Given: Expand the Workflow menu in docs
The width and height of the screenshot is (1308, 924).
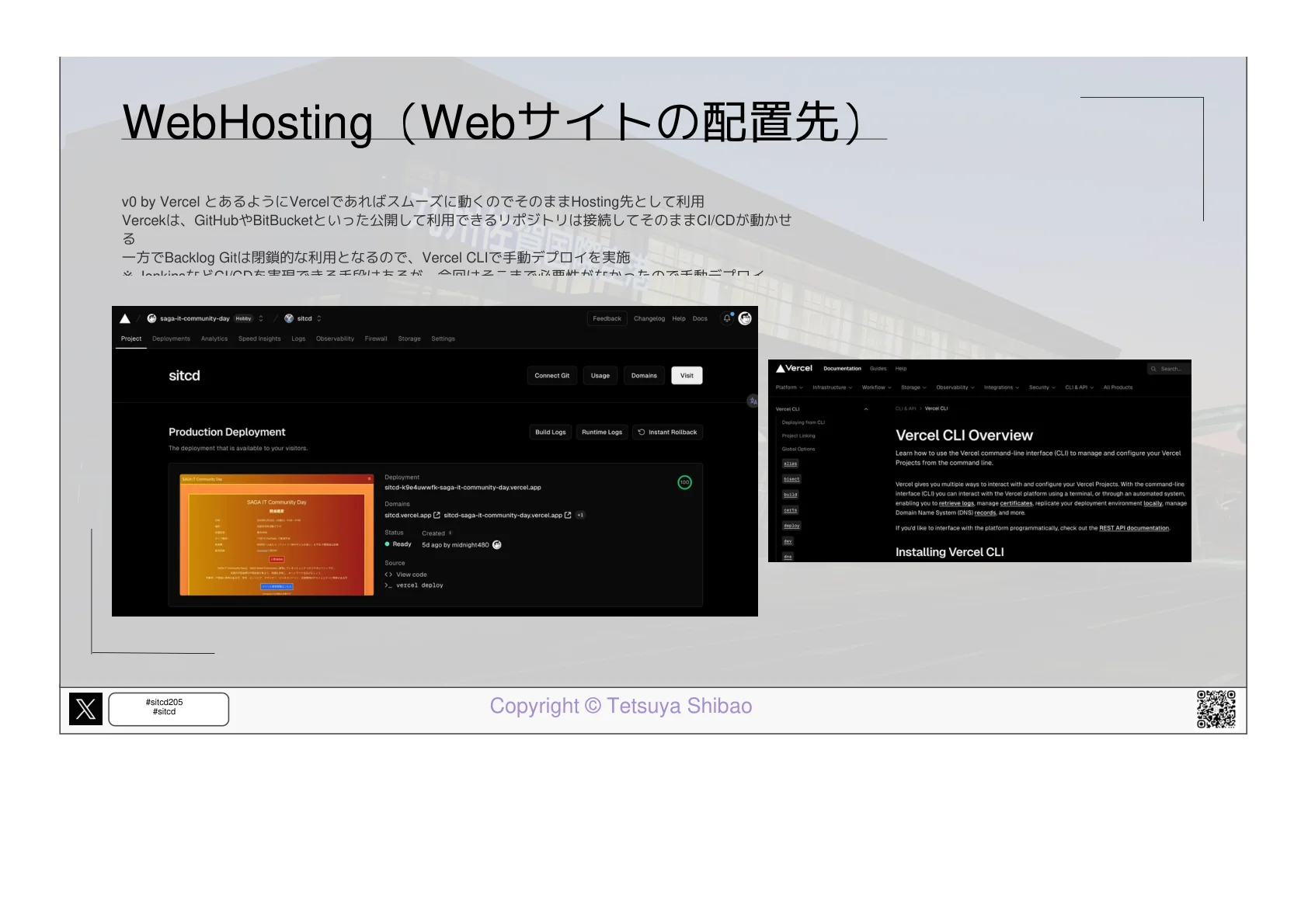Looking at the screenshot, I should point(877,387).
